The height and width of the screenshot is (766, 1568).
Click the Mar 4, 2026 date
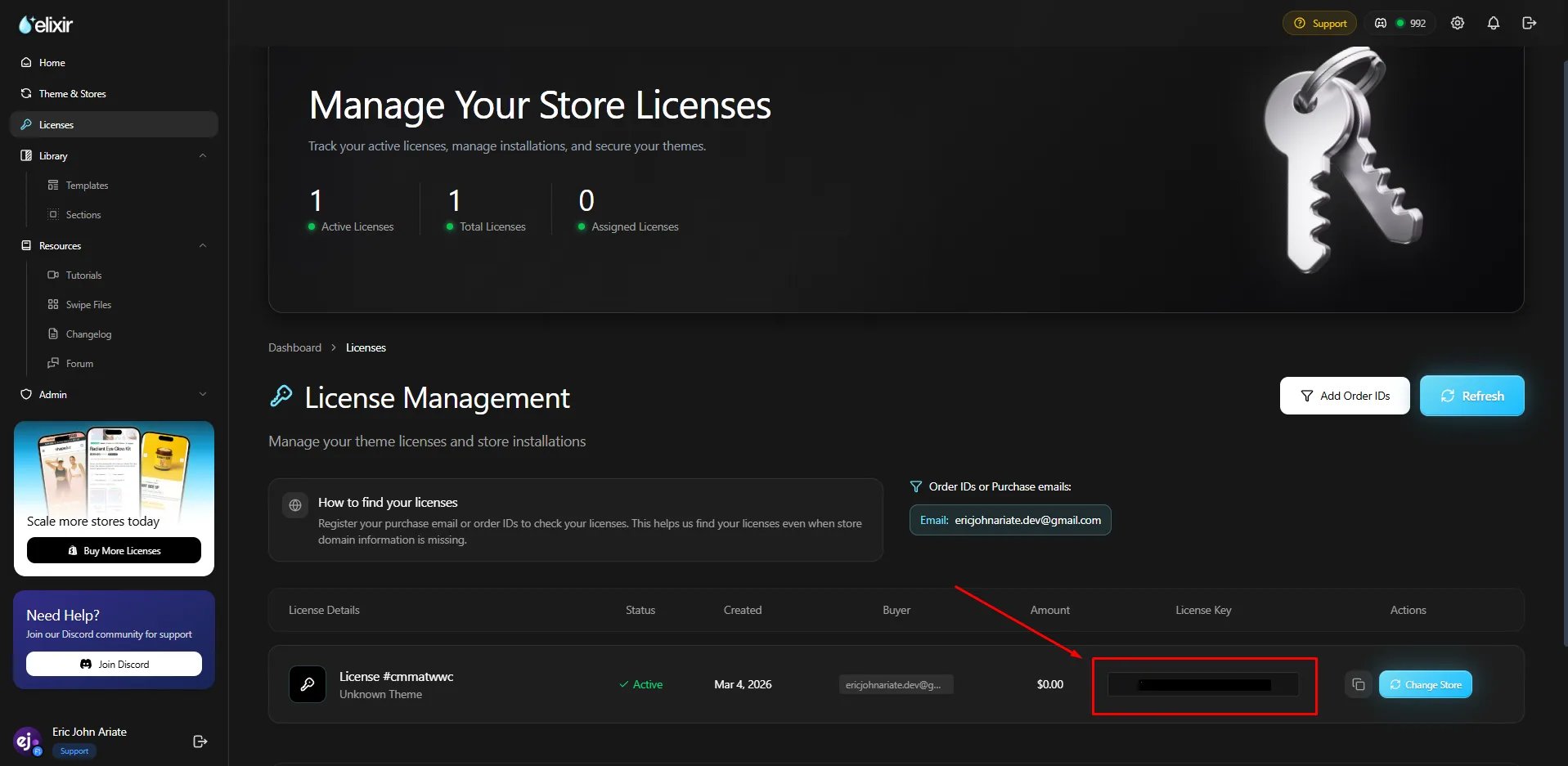[743, 684]
